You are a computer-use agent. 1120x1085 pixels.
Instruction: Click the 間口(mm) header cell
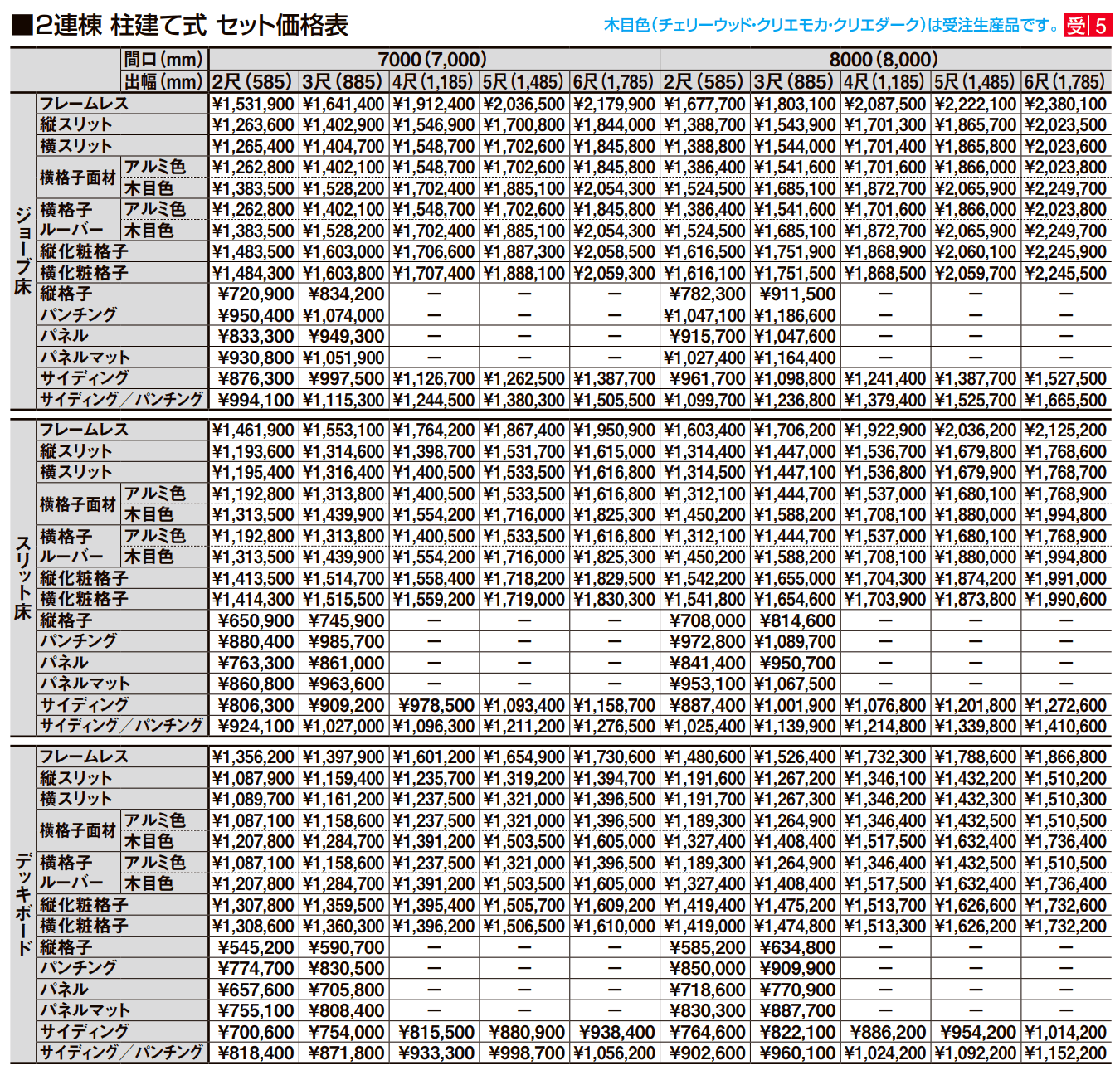[163, 60]
